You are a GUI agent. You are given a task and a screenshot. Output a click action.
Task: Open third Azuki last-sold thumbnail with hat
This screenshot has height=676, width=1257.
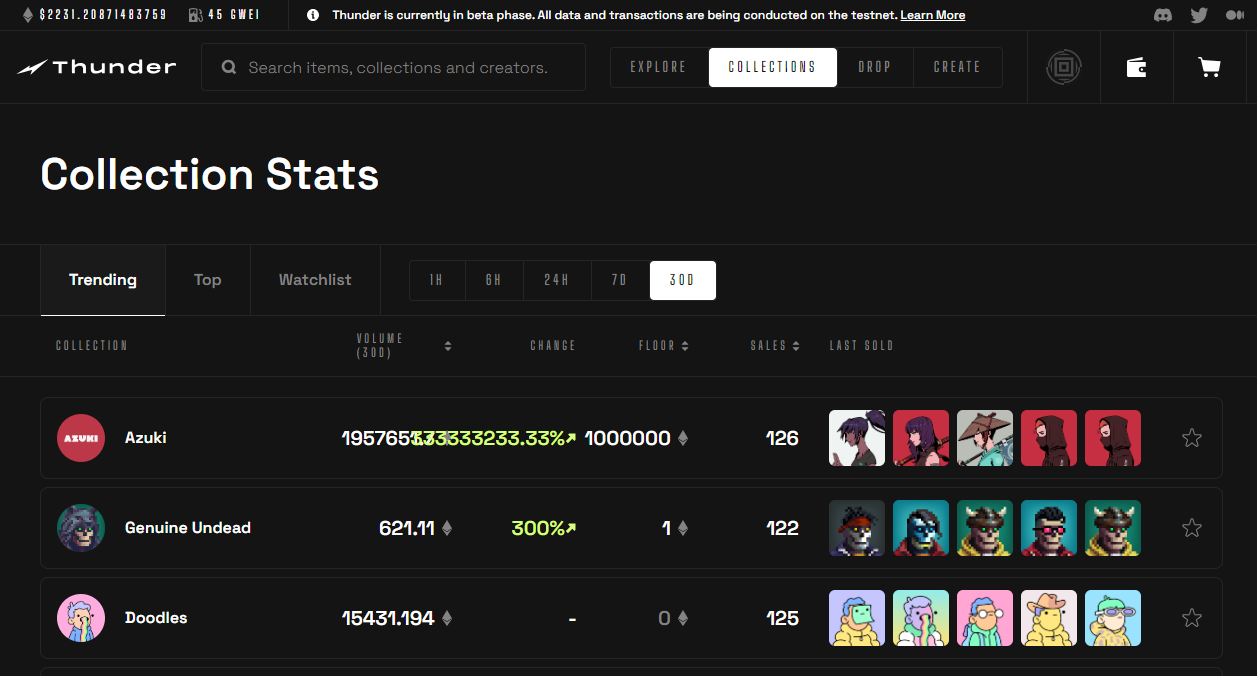coord(985,438)
